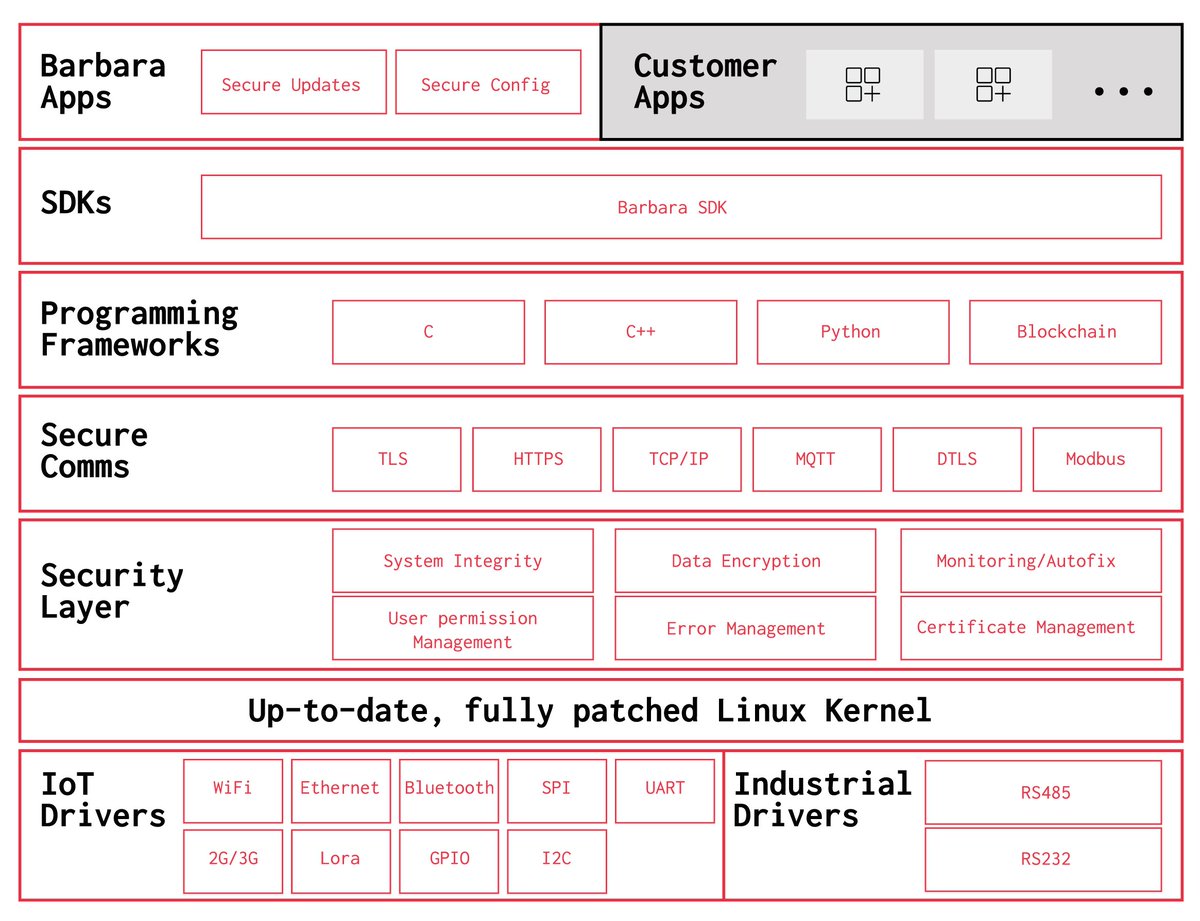This screenshot has width=1200, height=921.
Task: Click the Barbara Apps heading
Action: tap(102, 82)
